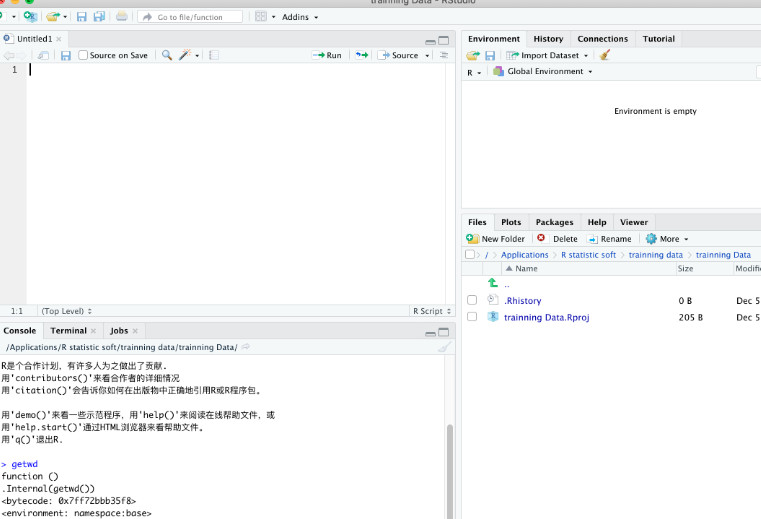761x519 pixels.
Task: Expand the More gear dropdown in Files
Action: click(667, 239)
